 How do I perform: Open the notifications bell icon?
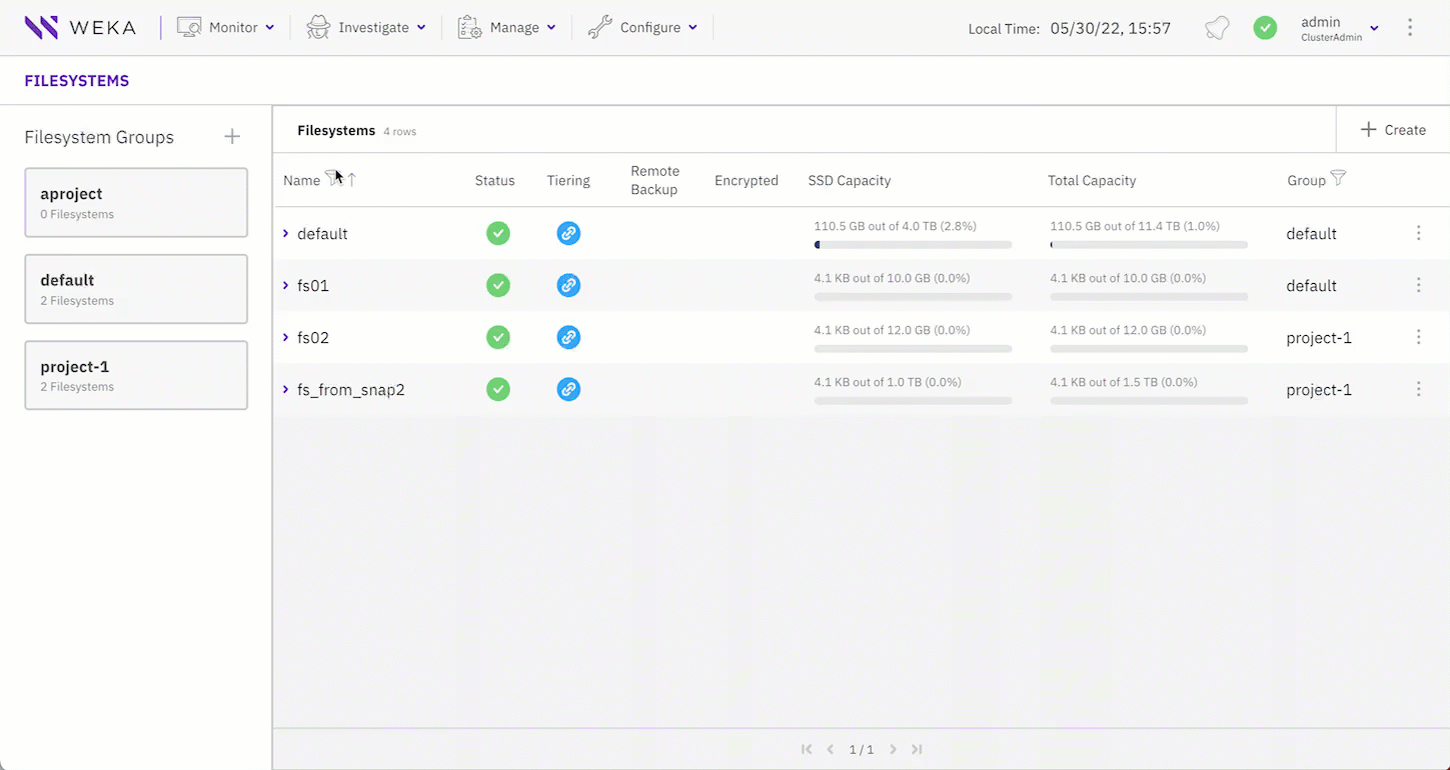tap(1216, 28)
